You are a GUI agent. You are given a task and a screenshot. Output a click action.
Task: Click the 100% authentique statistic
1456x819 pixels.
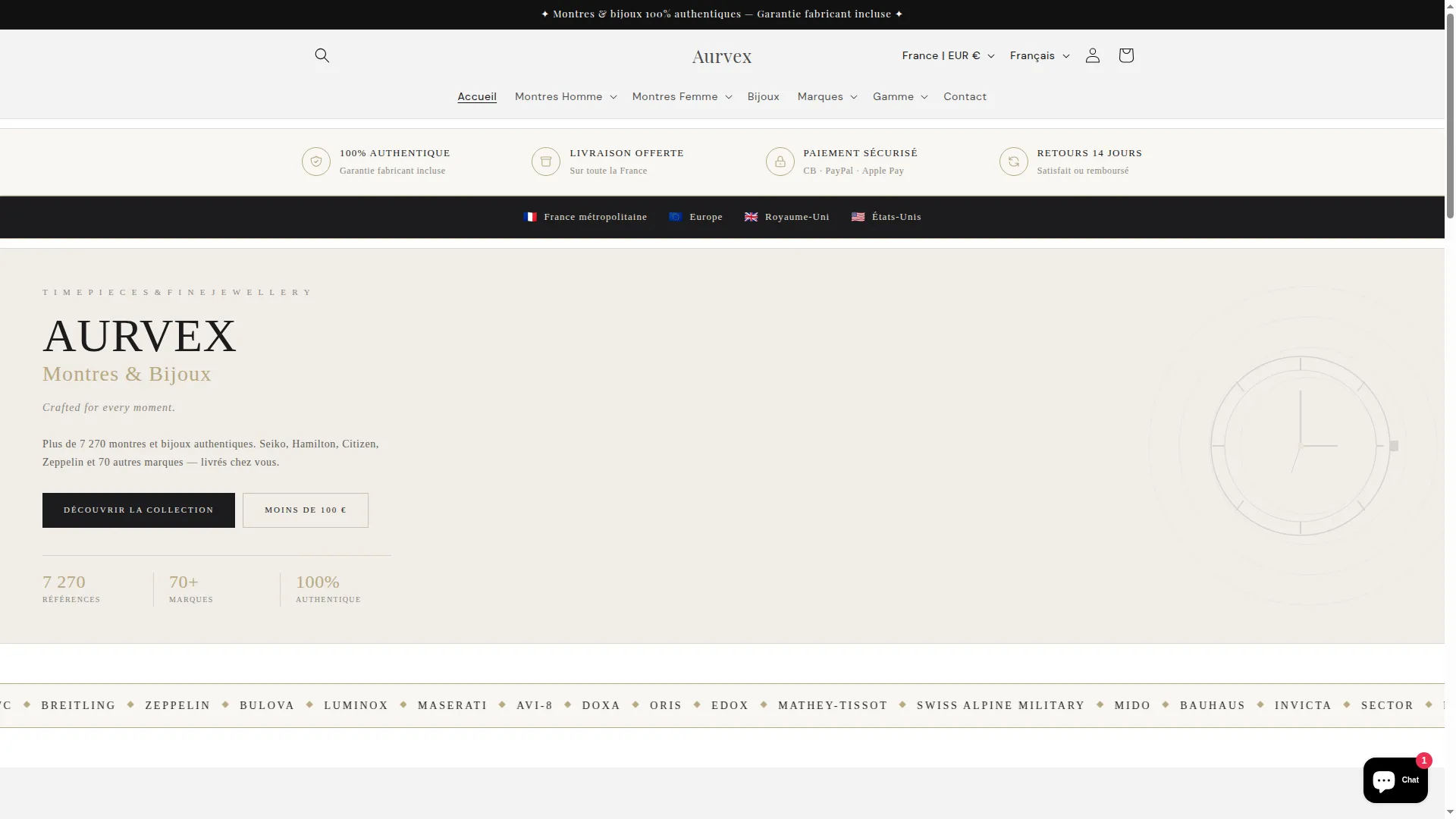point(328,589)
